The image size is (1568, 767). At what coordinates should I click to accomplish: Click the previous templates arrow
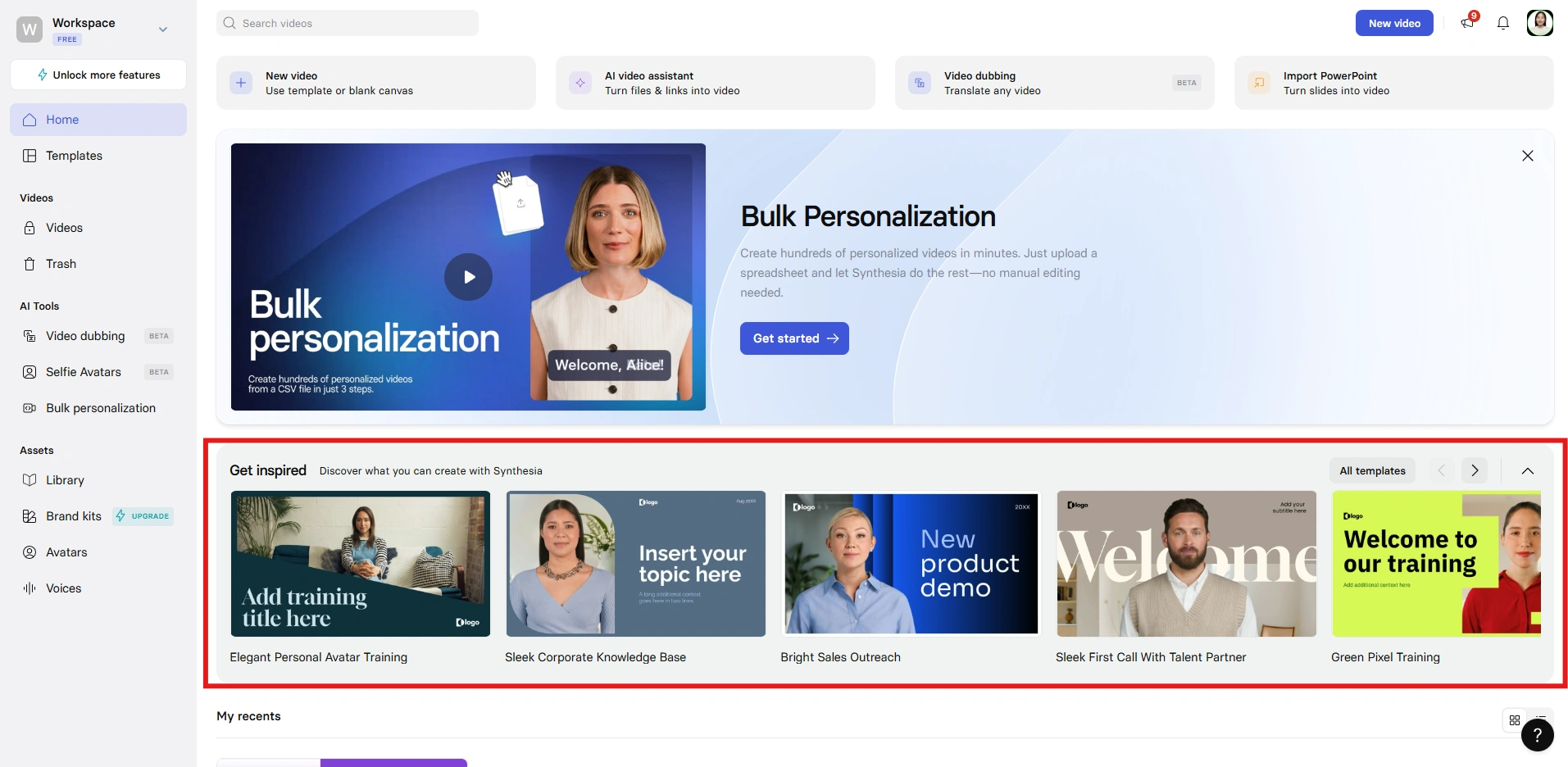coord(1441,470)
